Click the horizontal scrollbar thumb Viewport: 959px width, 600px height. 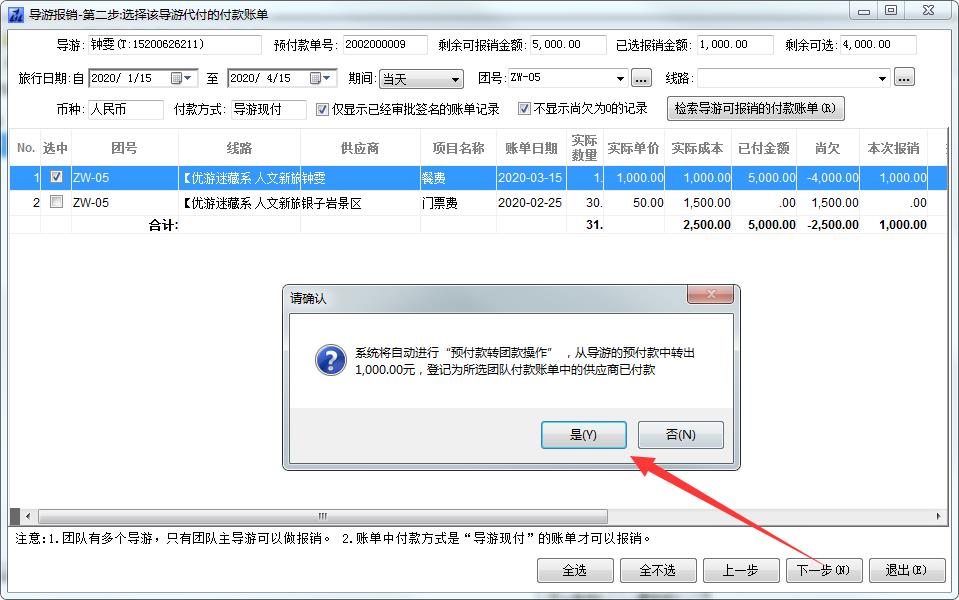coord(322,516)
